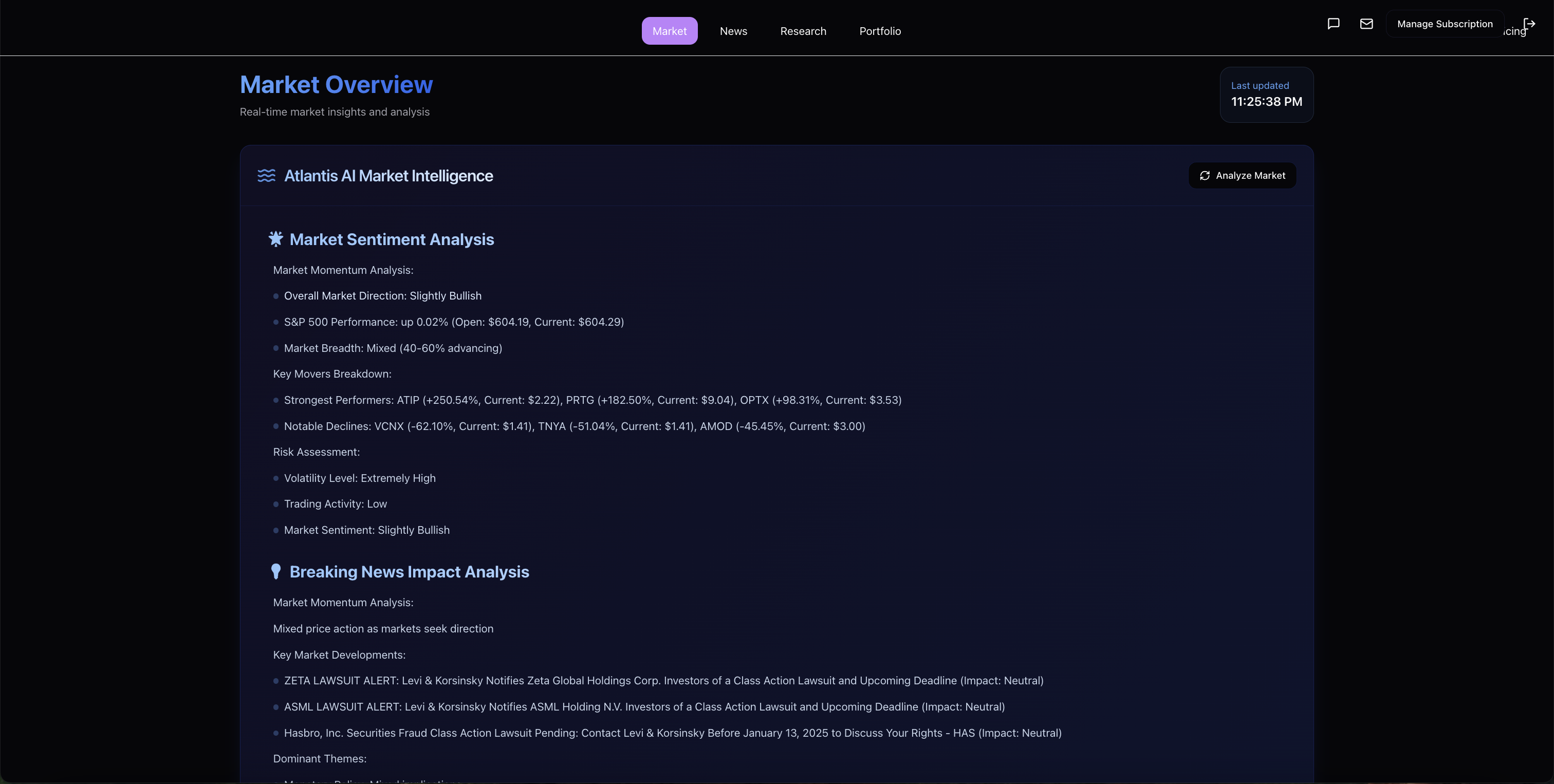The height and width of the screenshot is (784, 1554).
Task: Click the Breaking News lightbulb icon
Action: pyautogui.click(x=275, y=571)
